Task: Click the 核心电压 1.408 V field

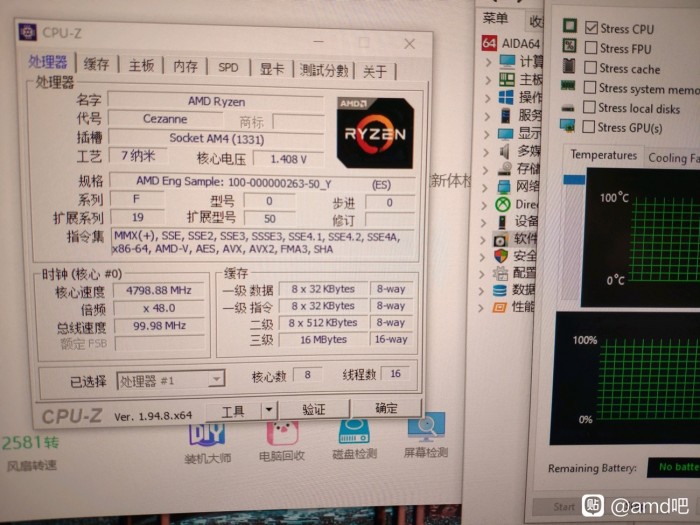Action: point(288,159)
